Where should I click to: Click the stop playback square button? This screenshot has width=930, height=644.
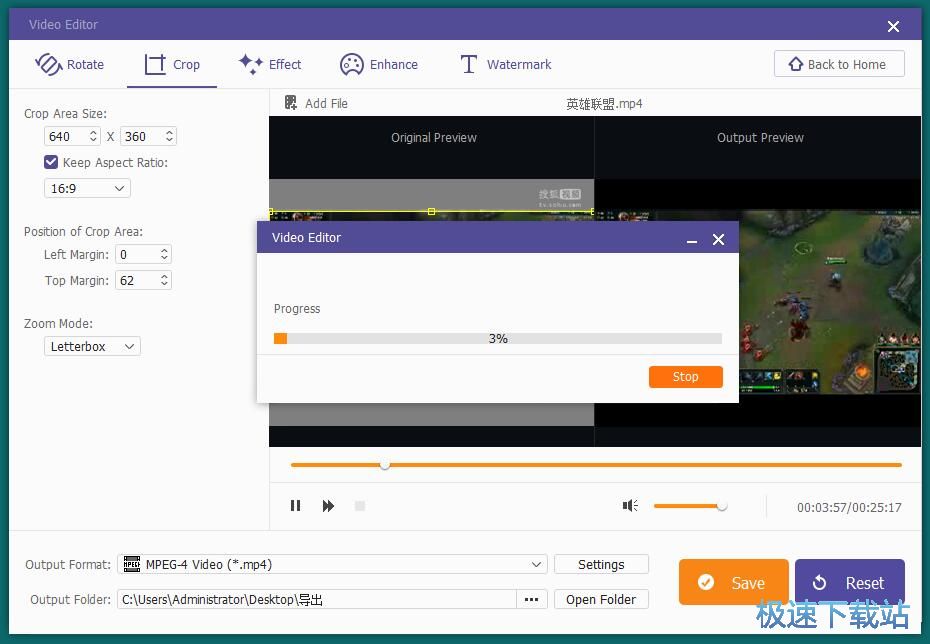(359, 506)
